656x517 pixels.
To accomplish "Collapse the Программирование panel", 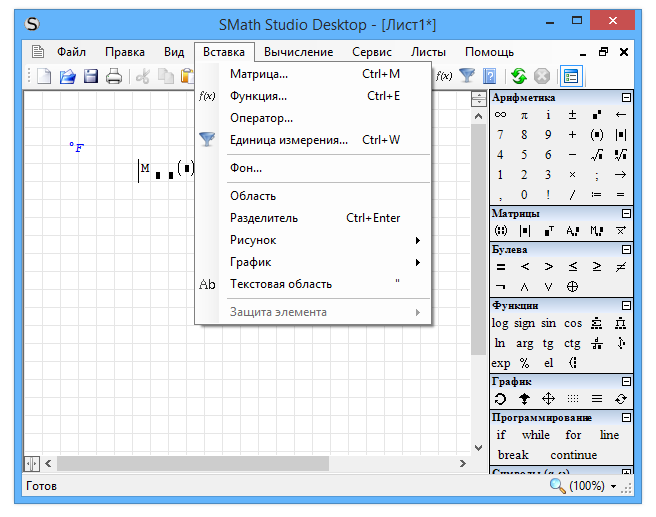I will [x=626, y=417].
